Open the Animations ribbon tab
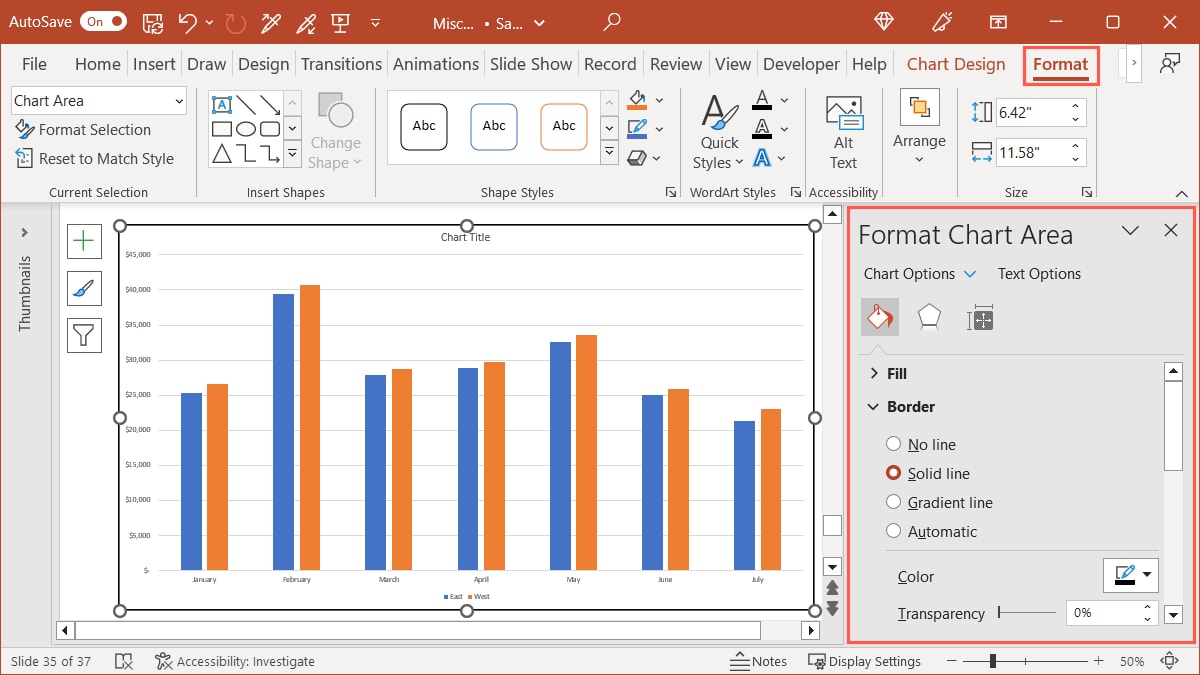The image size is (1200, 675). 435,63
